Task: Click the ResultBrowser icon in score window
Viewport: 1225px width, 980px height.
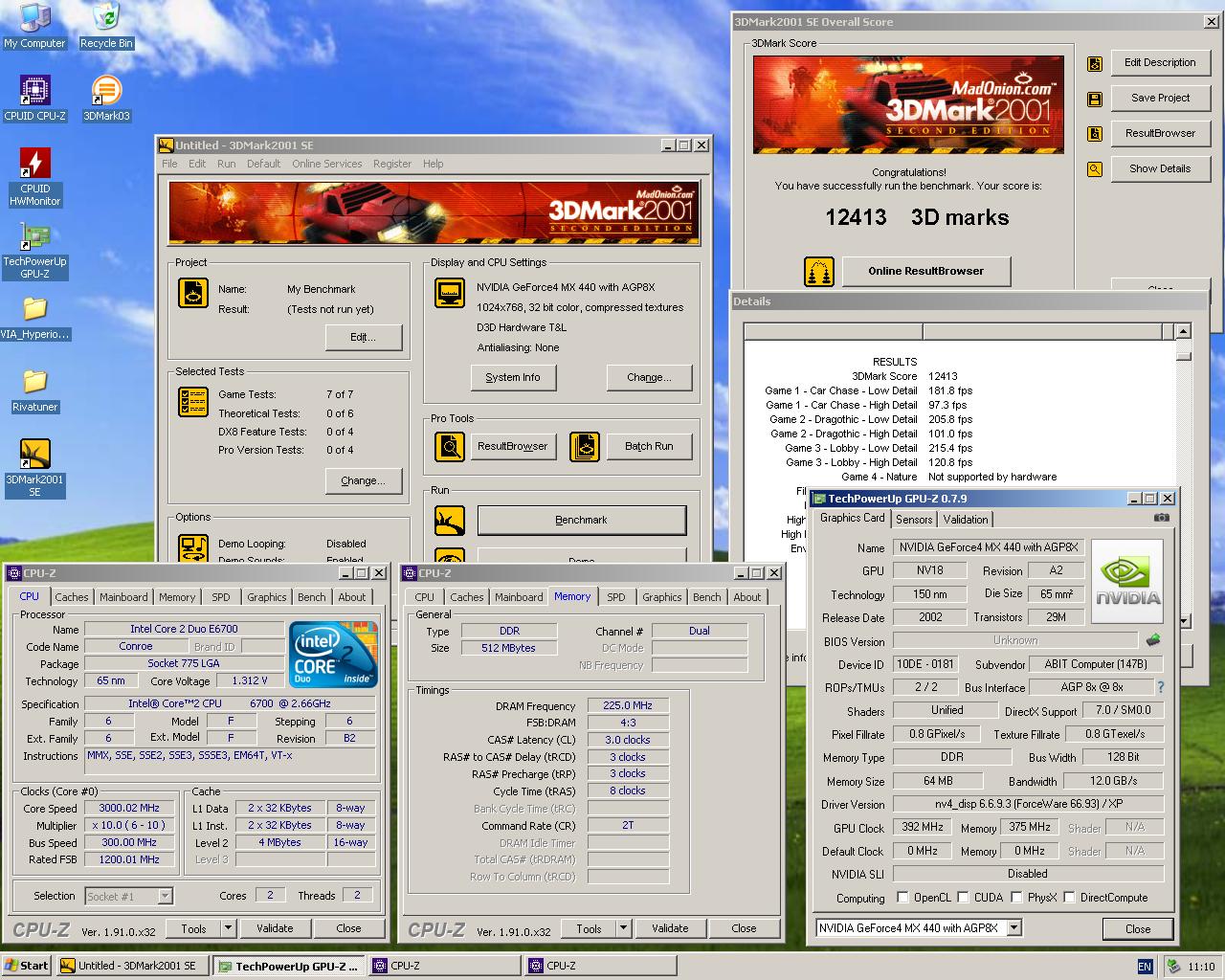Action: [1095, 135]
